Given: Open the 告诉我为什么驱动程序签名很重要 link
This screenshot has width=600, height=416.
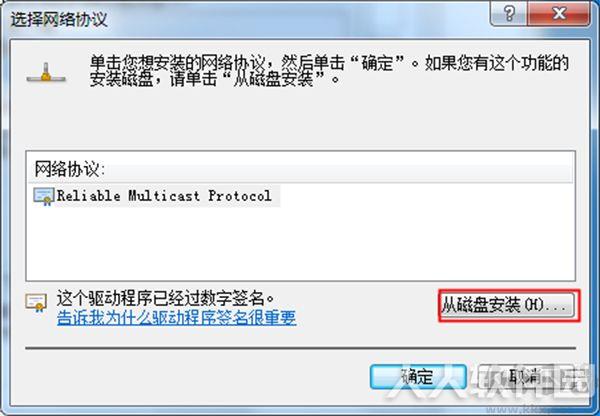Looking at the screenshot, I should point(176,318).
